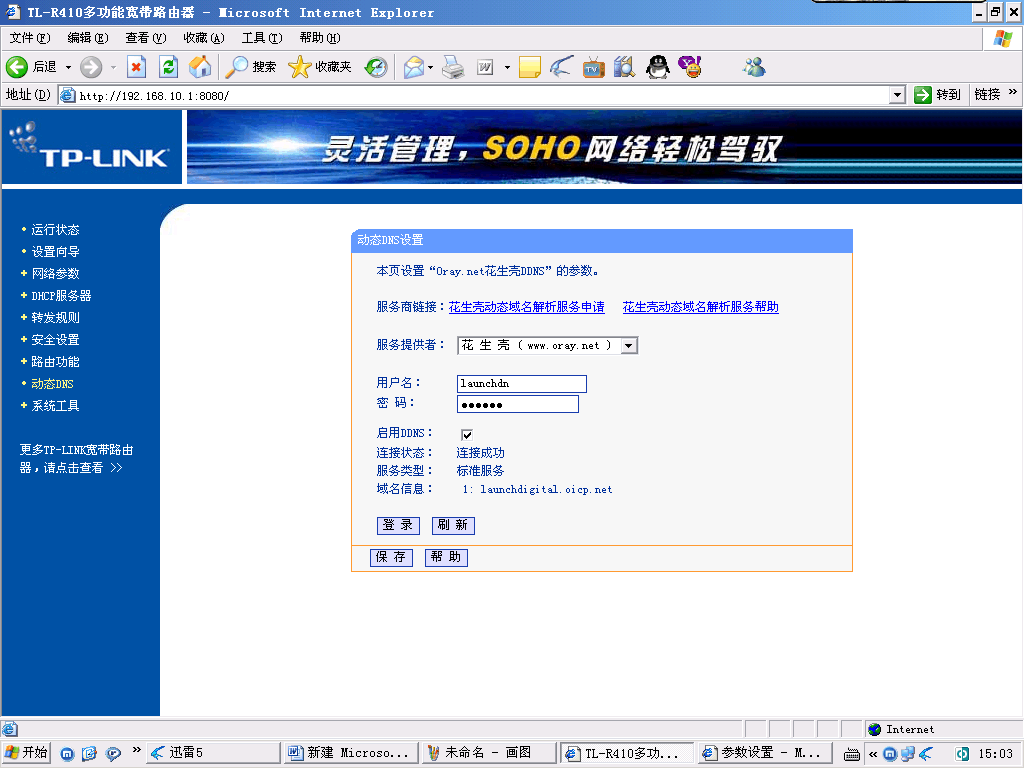Click the IE Refresh toolbar icon
1024x768 pixels.
pos(169,67)
